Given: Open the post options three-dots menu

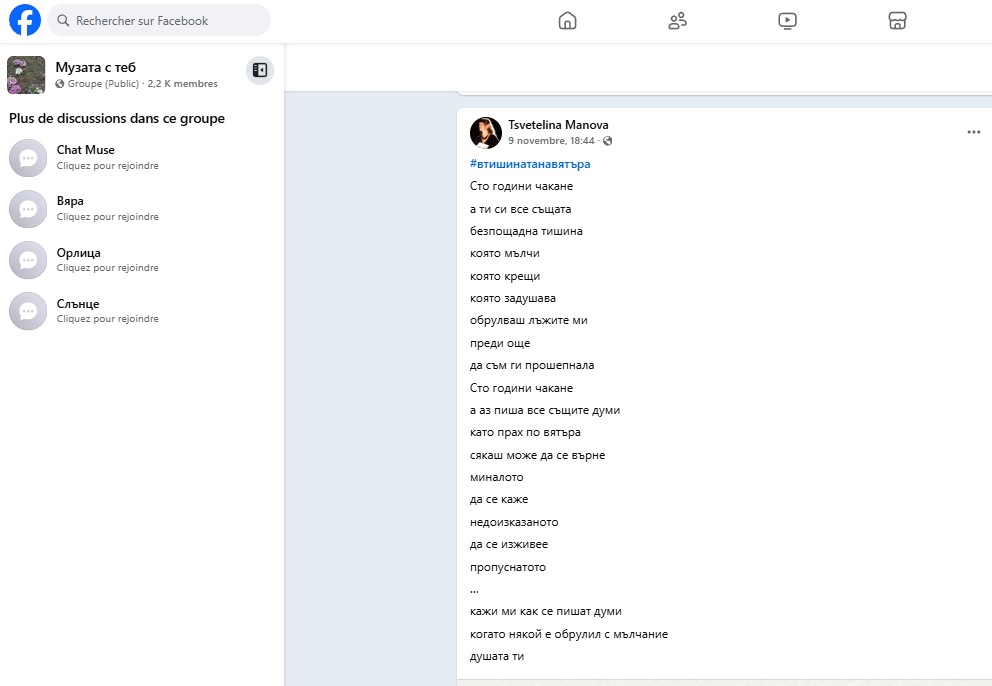Looking at the screenshot, I should point(974,132).
